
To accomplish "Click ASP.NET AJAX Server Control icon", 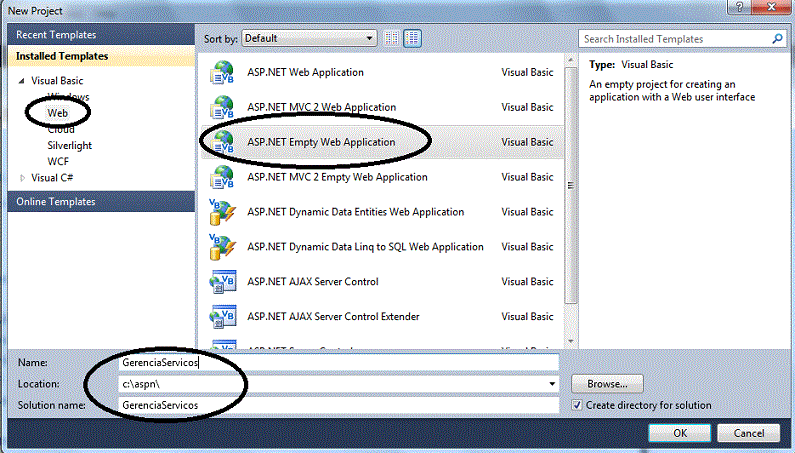I will point(222,282).
